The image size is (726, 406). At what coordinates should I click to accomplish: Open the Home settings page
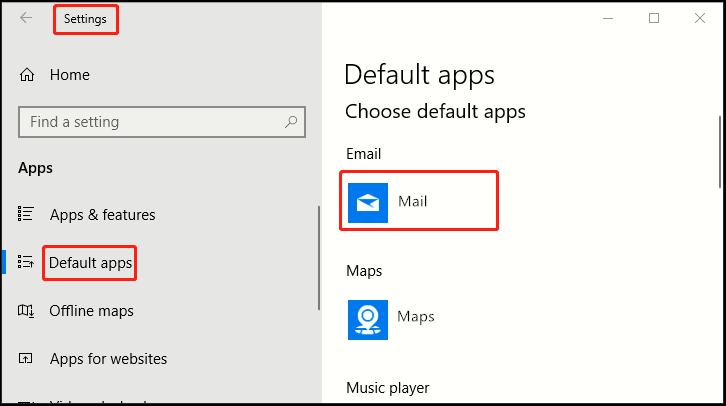(x=69, y=75)
